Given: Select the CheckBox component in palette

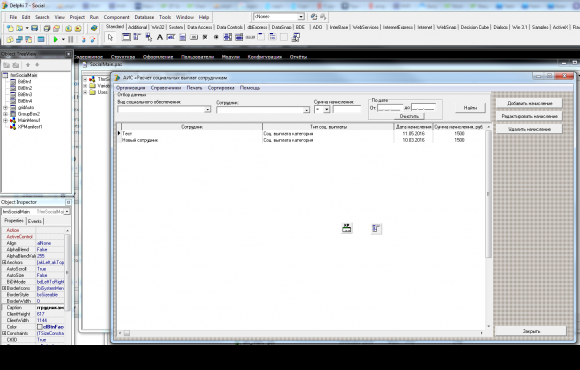Looking at the screenshot, I should (x=205, y=37).
